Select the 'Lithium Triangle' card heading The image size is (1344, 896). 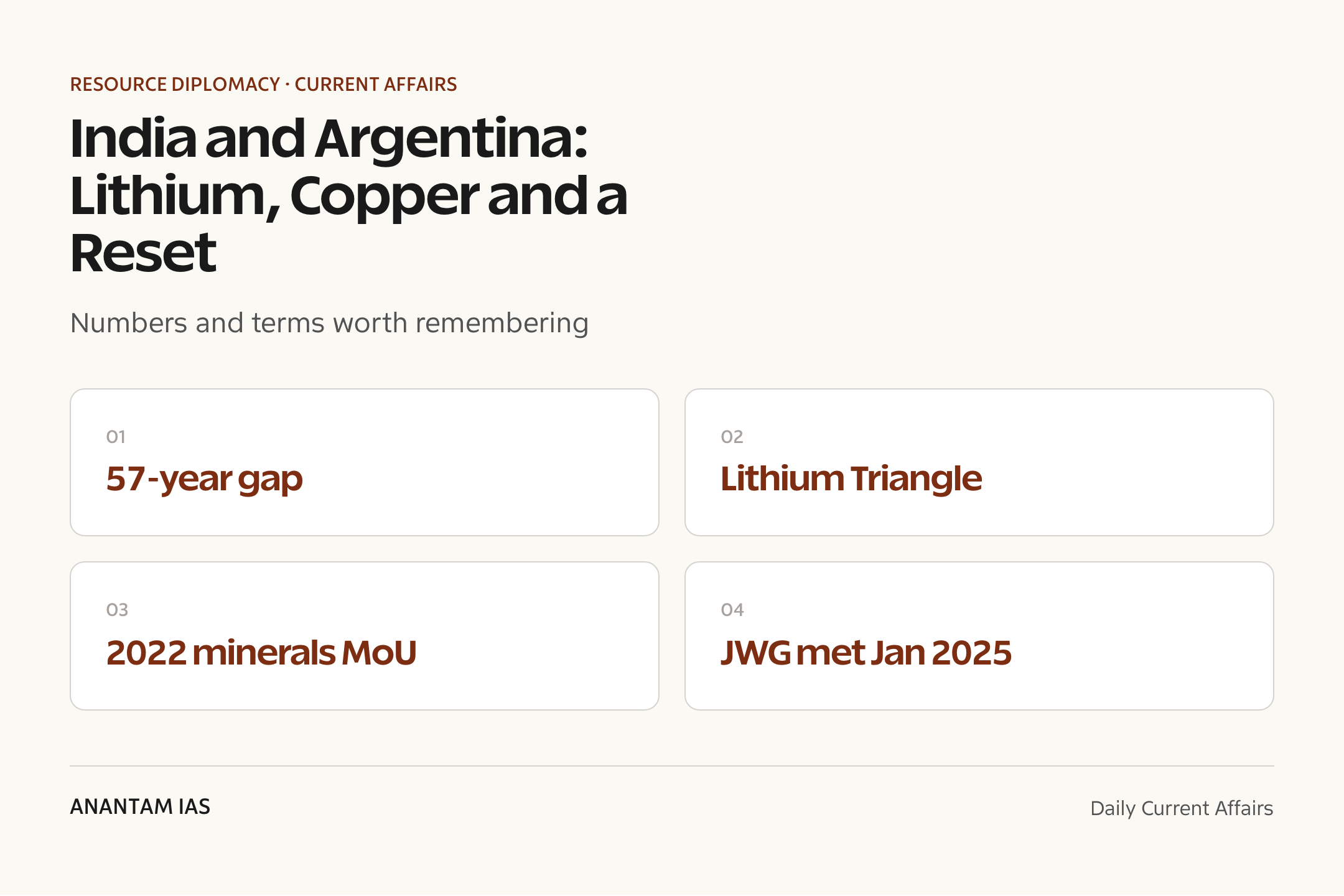click(851, 479)
